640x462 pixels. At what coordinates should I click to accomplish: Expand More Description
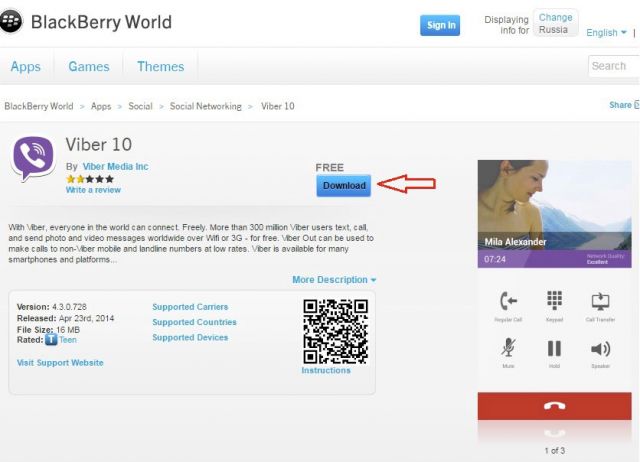[334, 280]
